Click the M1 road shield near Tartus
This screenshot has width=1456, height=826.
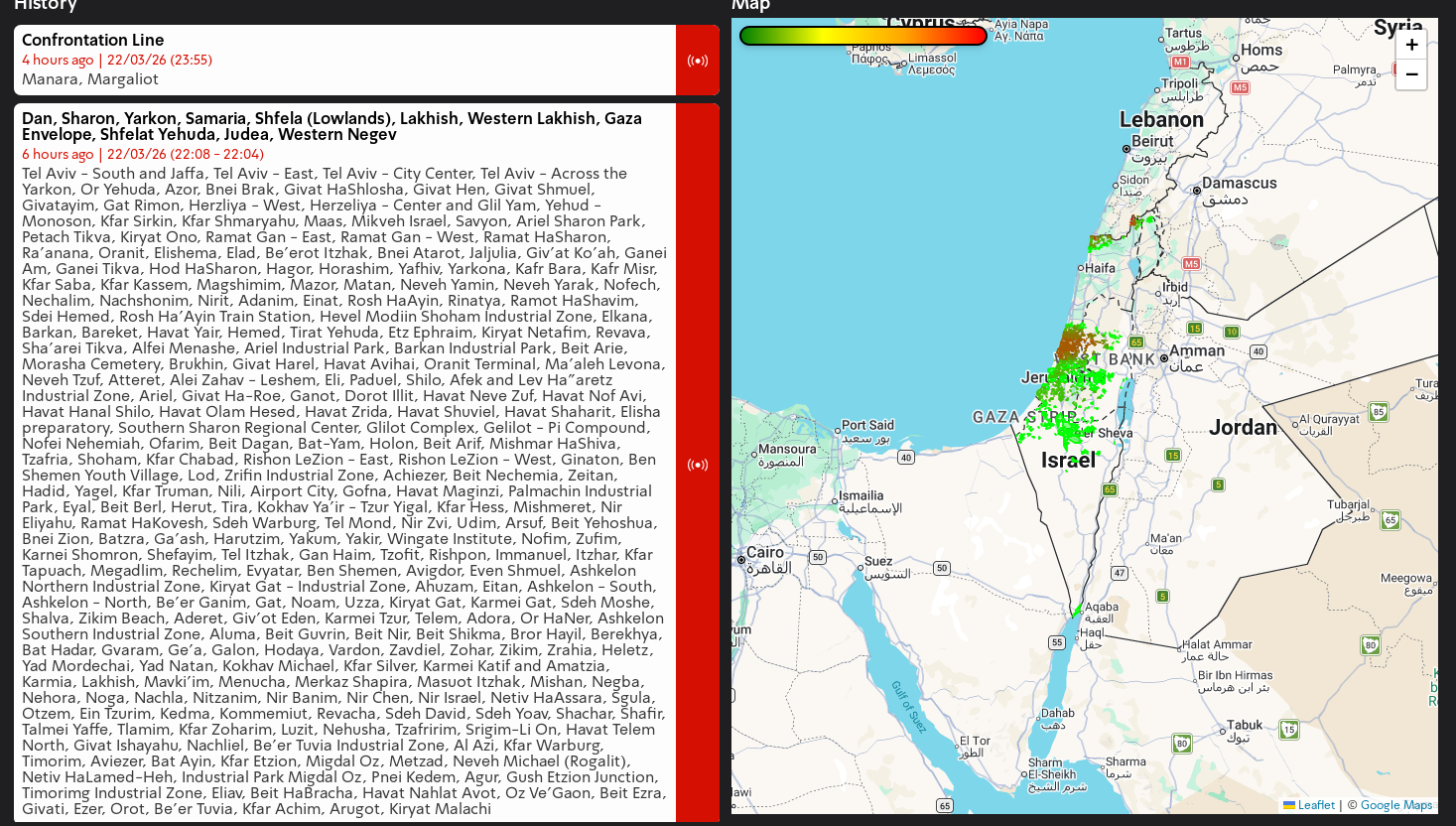[1180, 62]
